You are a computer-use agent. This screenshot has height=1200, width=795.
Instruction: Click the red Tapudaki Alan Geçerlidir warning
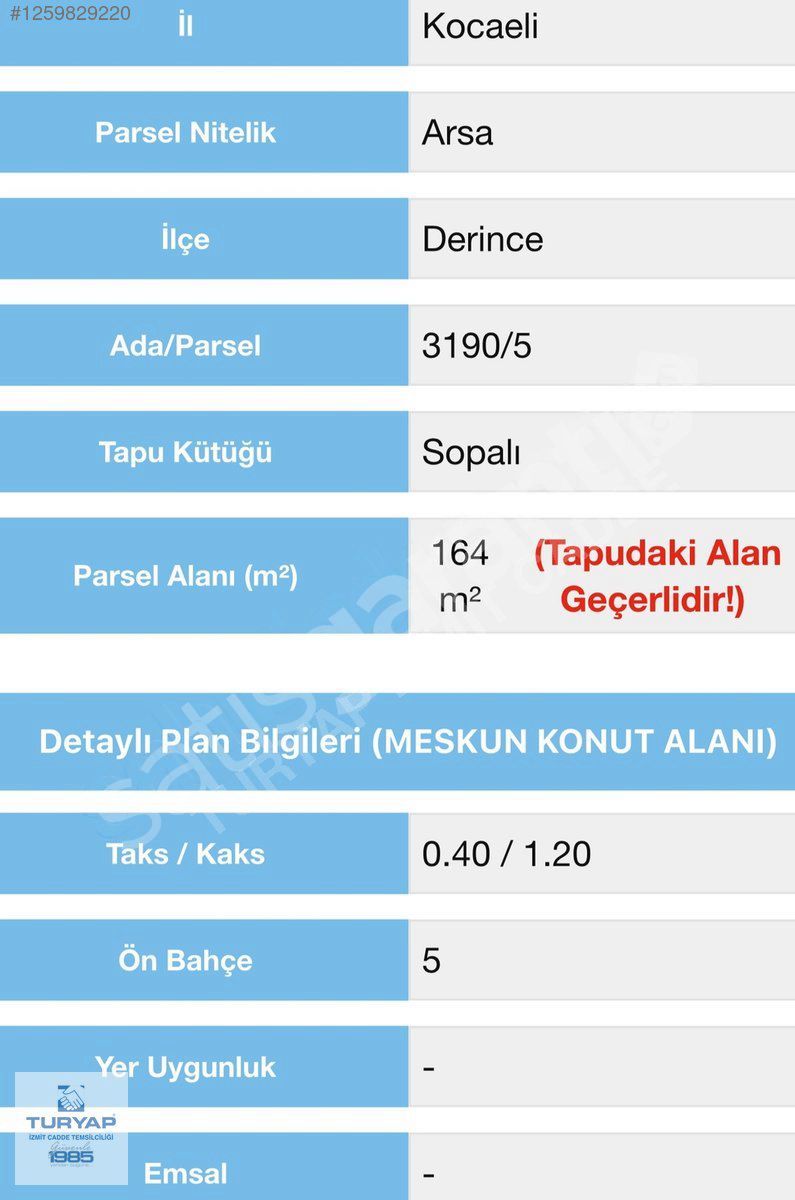pyautogui.click(x=656, y=576)
